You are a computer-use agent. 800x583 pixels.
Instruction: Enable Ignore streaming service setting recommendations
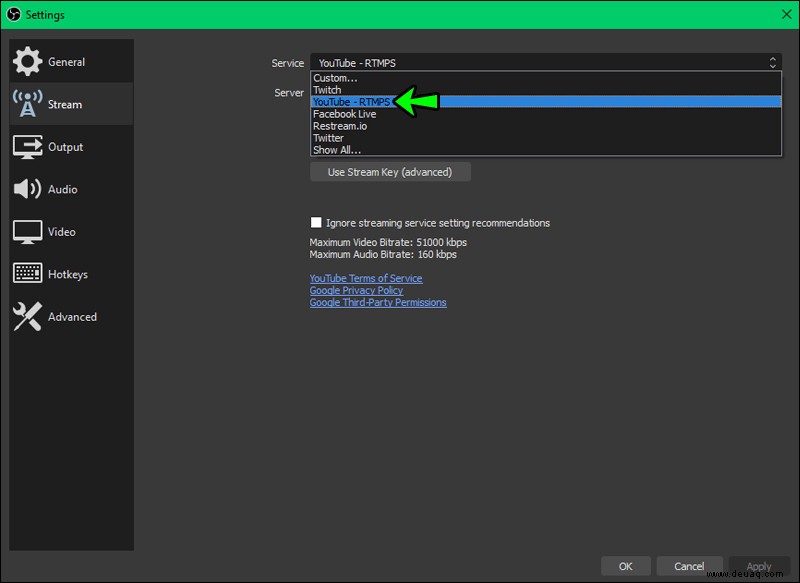point(316,222)
